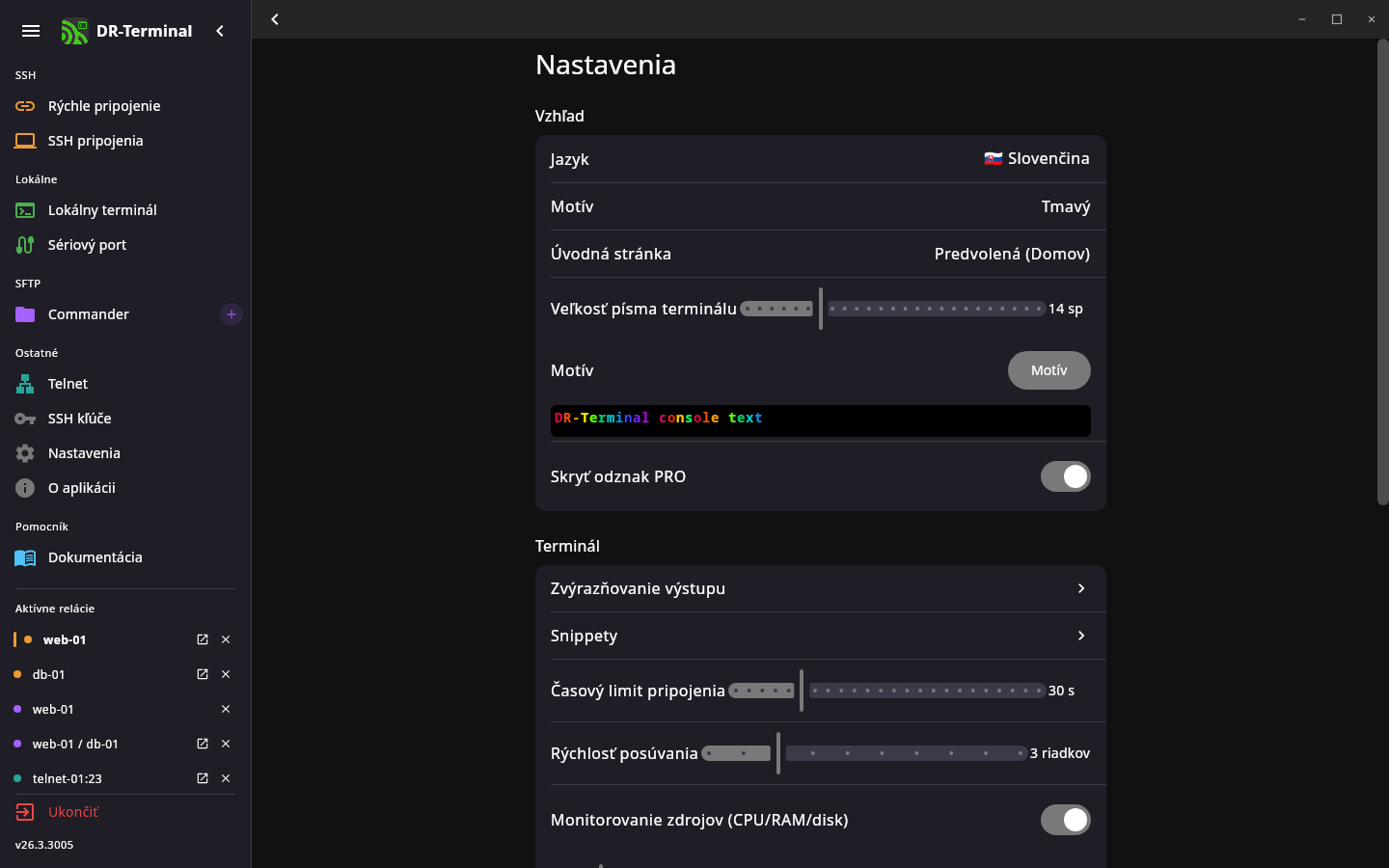Screen dimensions: 1389x868
Task: Expand Zvýrazňovanie výstupu settings
Action: (821, 588)
